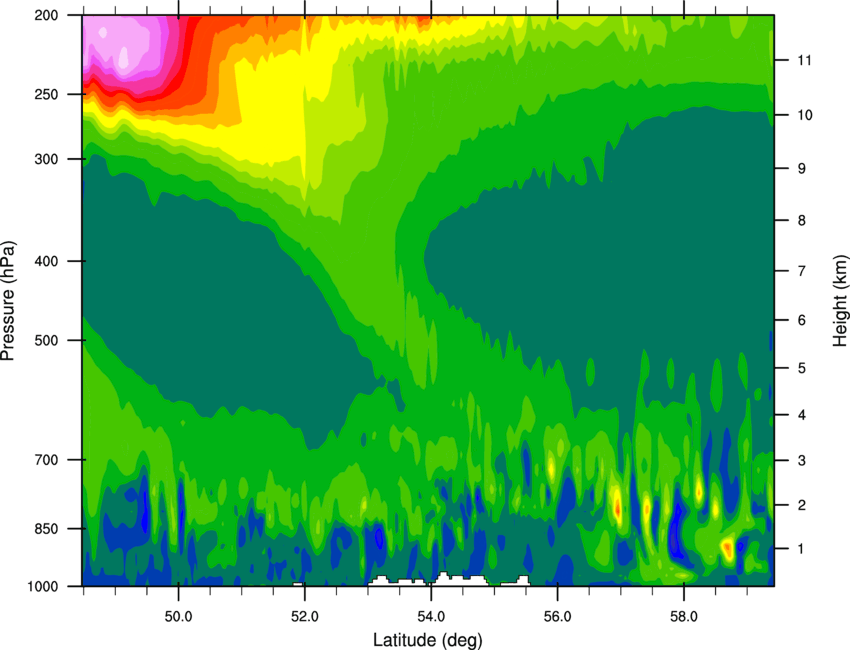Click the "Latitude (deg)" axis title
This screenshot has height=650, width=850.
tap(428, 640)
